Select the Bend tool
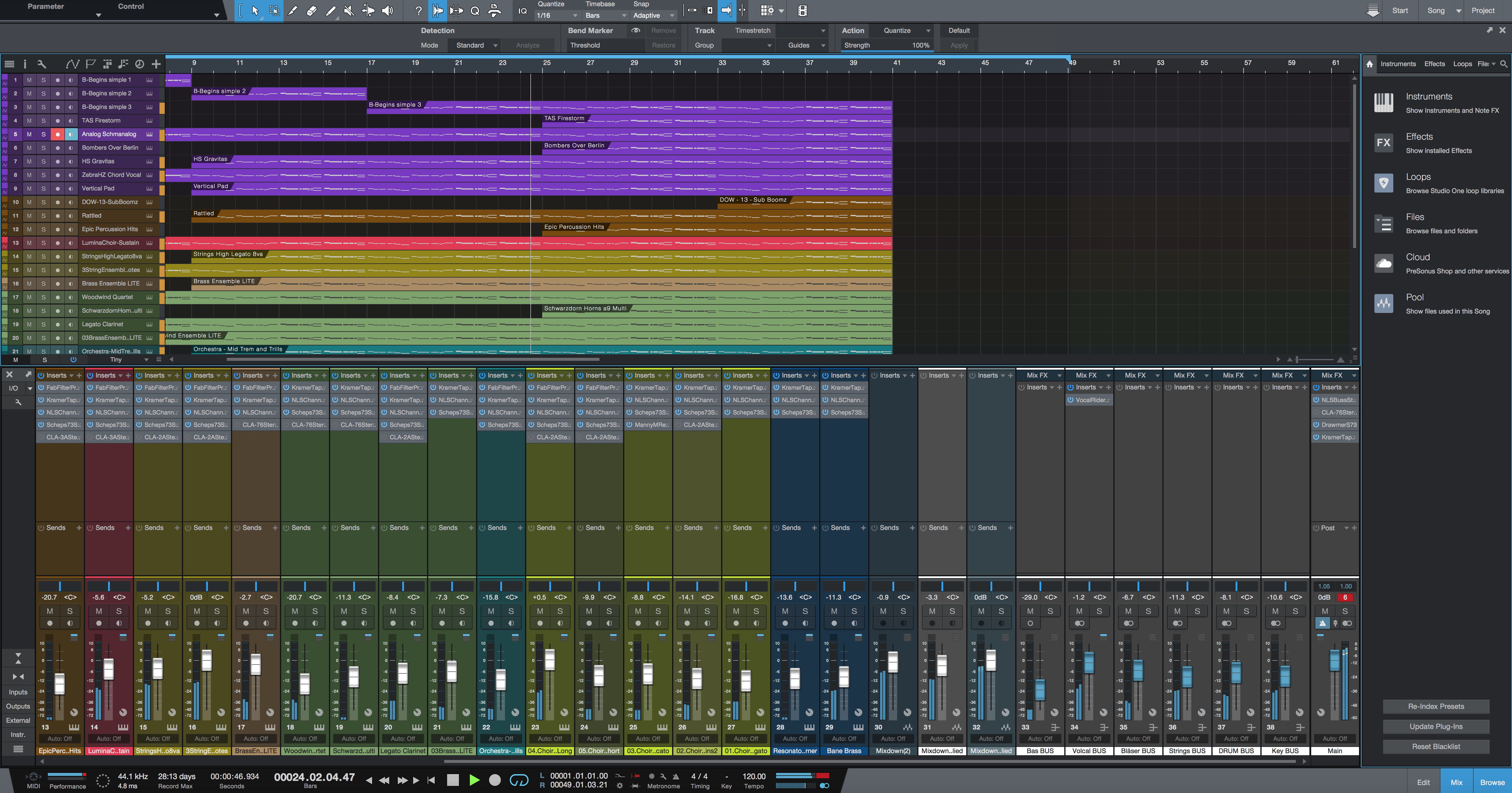The width and height of the screenshot is (1512, 793). [368, 11]
